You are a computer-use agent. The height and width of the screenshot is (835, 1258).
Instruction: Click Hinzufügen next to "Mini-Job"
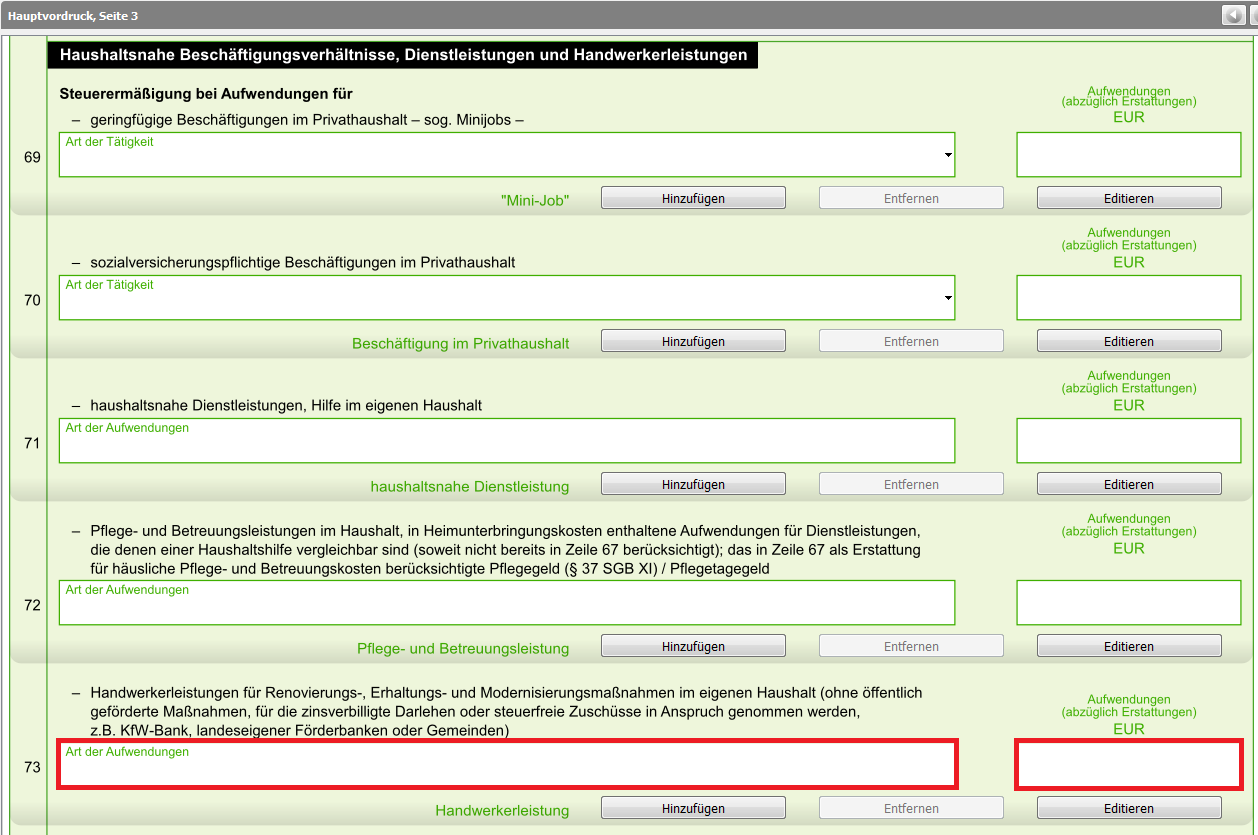click(x=692, y=198)
